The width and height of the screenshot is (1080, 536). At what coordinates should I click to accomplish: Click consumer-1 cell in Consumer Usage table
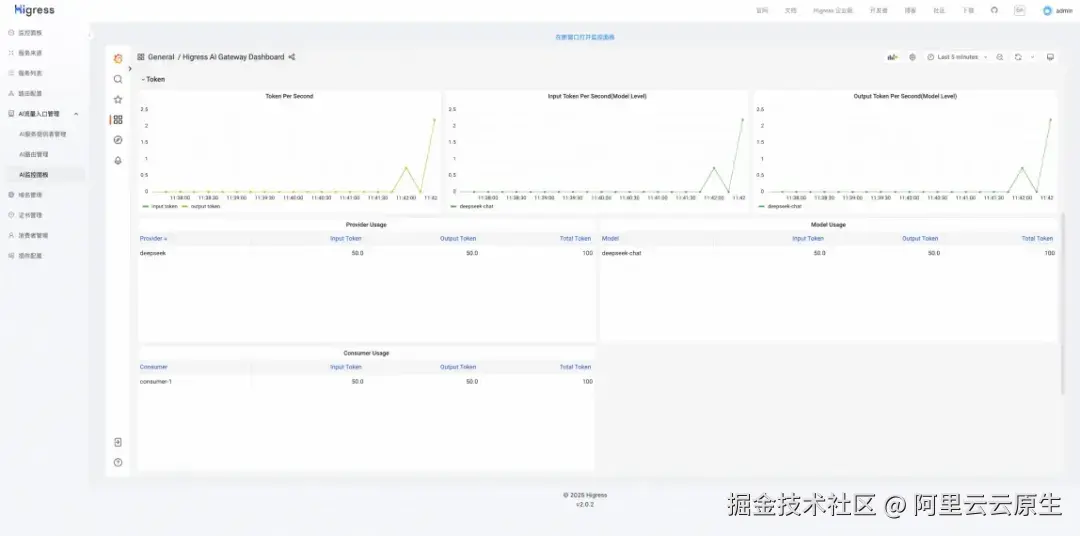click(156, 382)
